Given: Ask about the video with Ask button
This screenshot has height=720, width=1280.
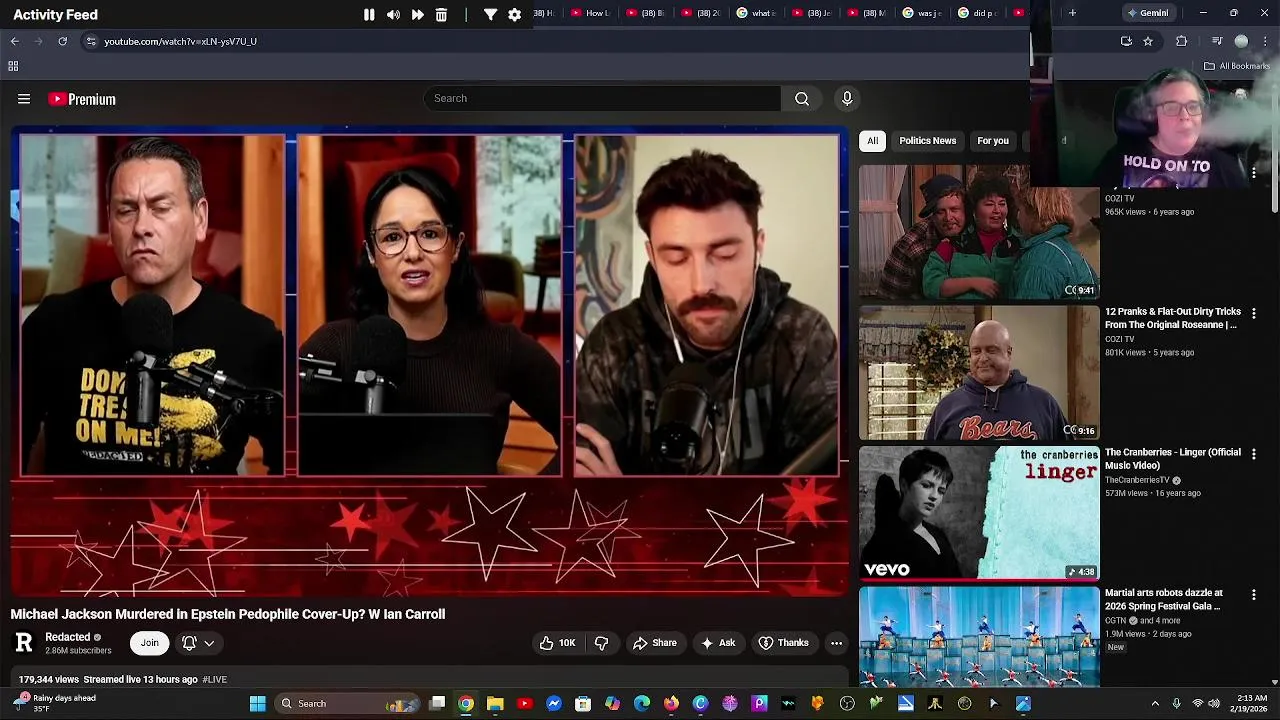Looking at the screenshot, I should click(718, 643).
